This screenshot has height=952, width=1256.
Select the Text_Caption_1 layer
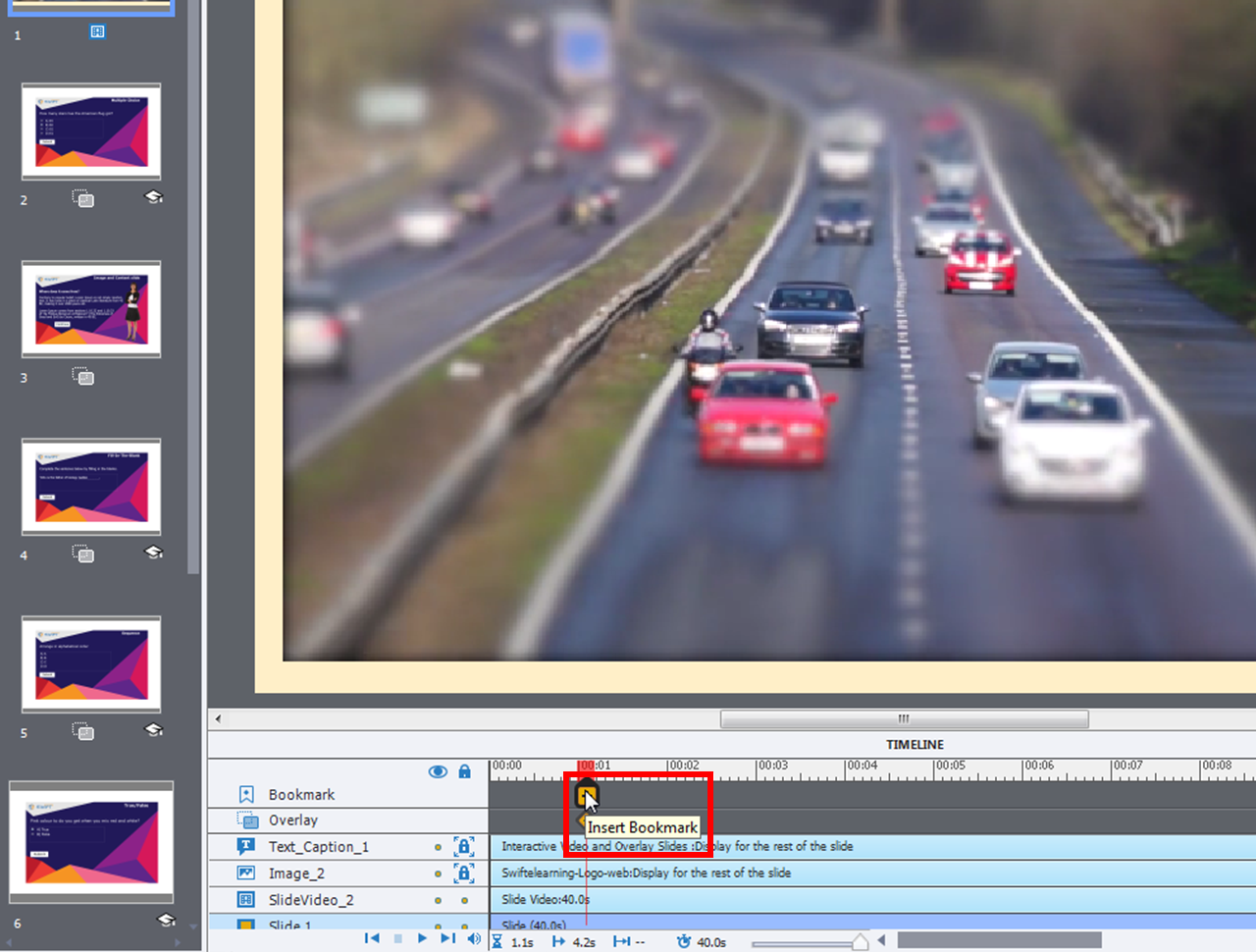coord(318,847)
